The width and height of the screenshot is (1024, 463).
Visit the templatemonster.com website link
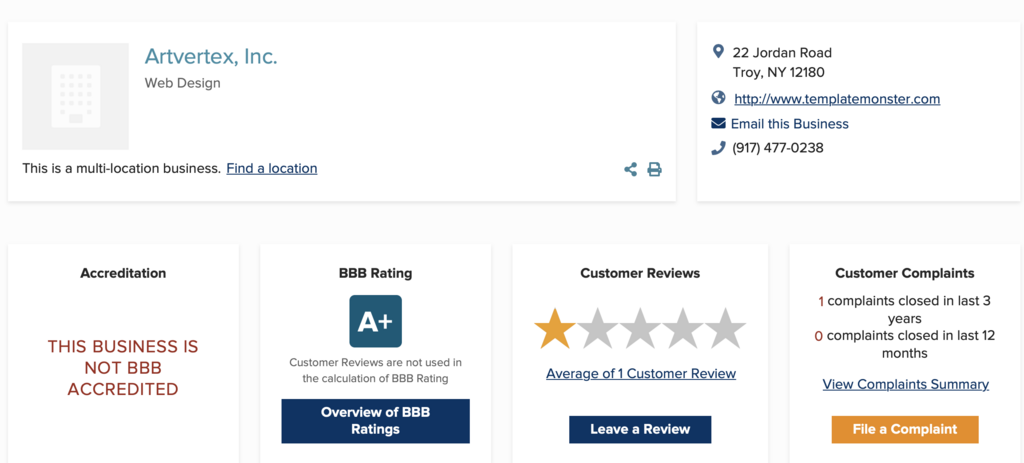tap(837, 99)
